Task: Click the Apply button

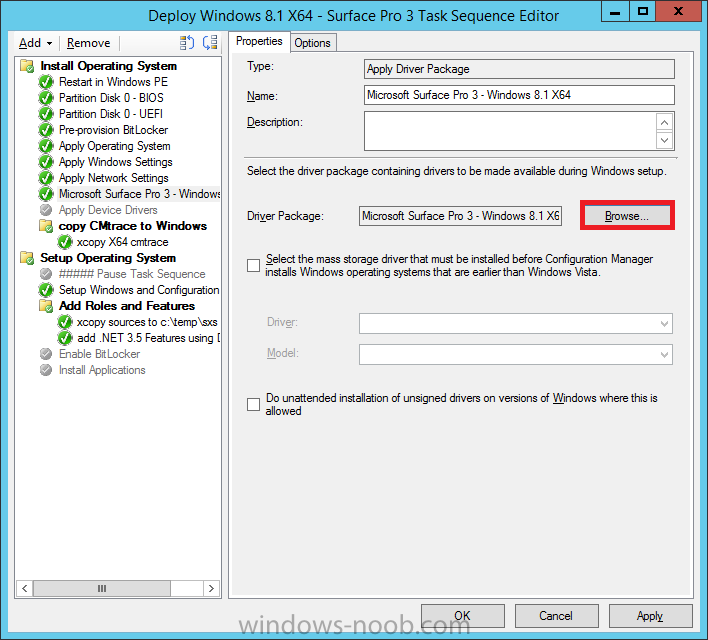Action: click(x=650, y=616)
